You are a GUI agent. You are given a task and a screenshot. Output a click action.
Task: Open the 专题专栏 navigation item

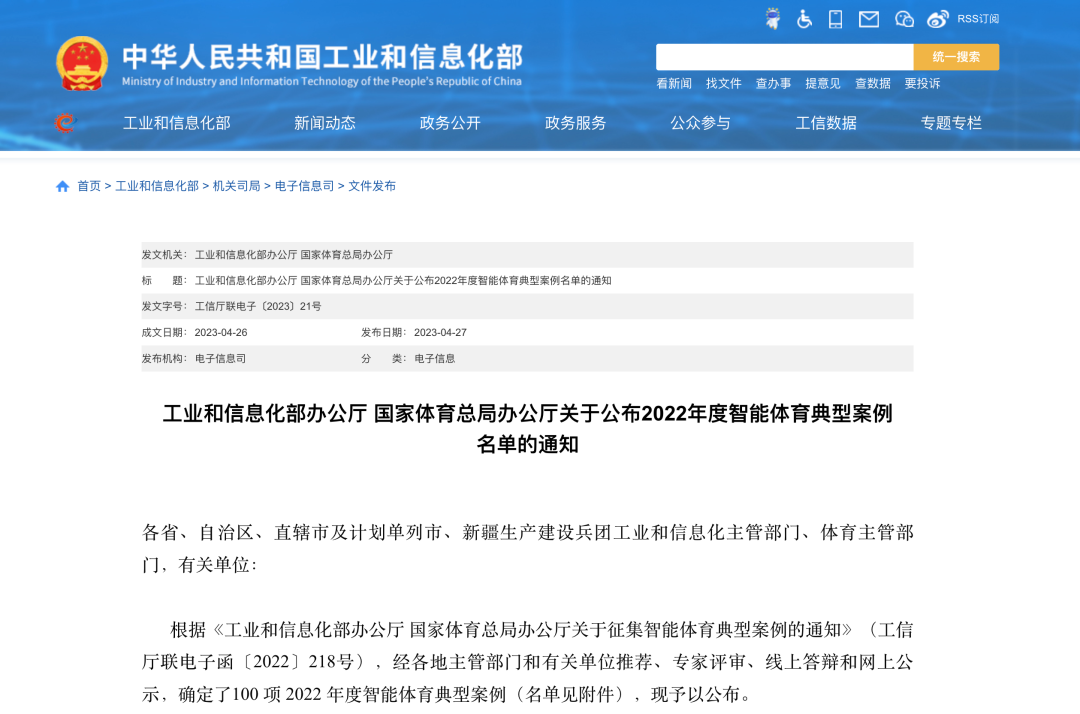tap(951, 123)
